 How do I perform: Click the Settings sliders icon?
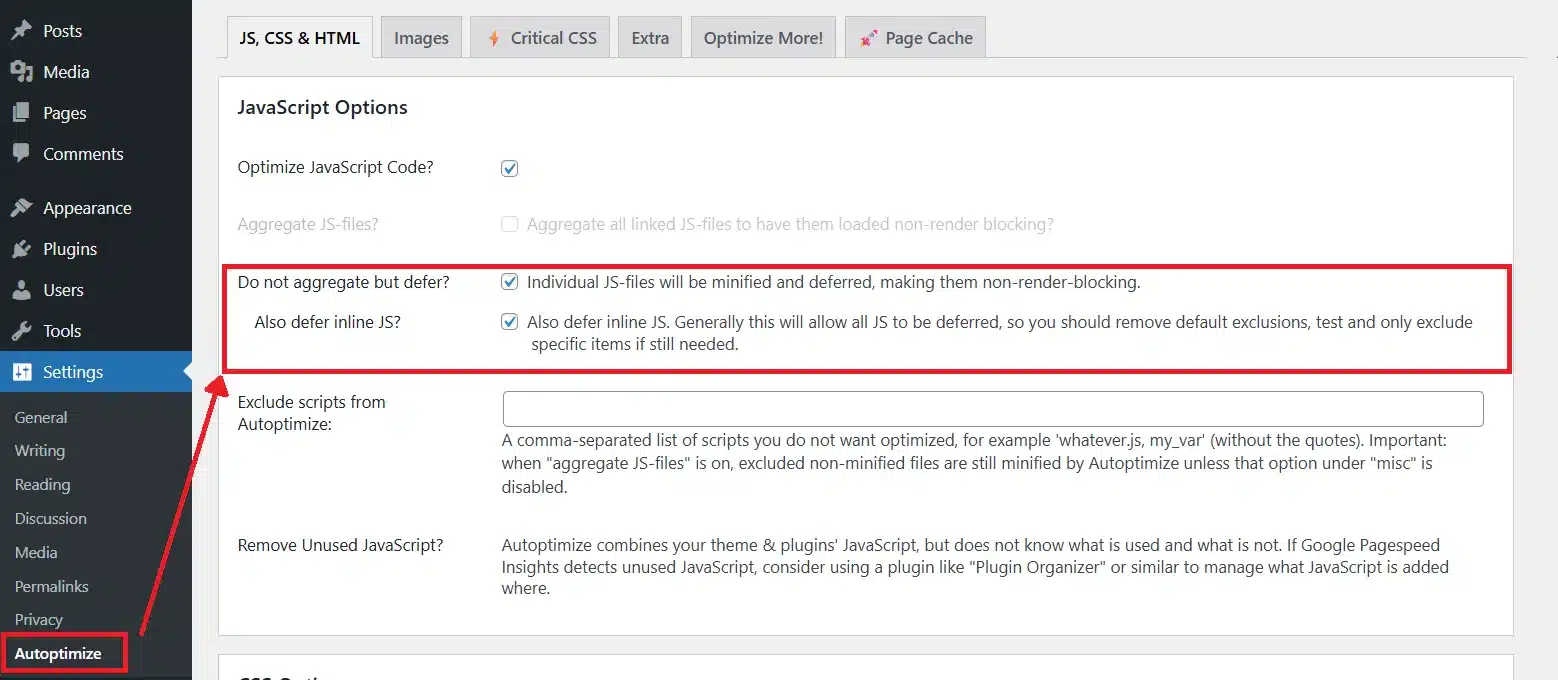click(x=21, y=372)
